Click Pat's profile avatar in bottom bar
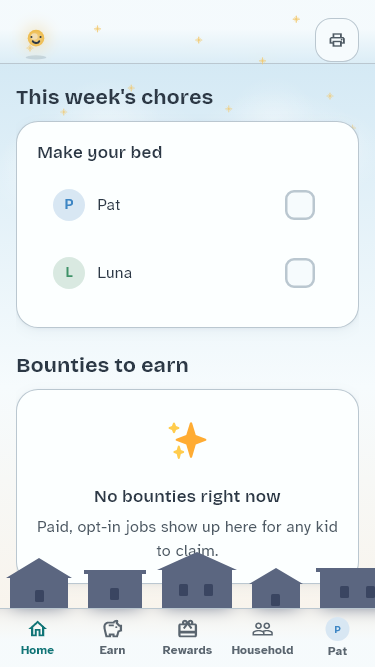 (337, 629)
